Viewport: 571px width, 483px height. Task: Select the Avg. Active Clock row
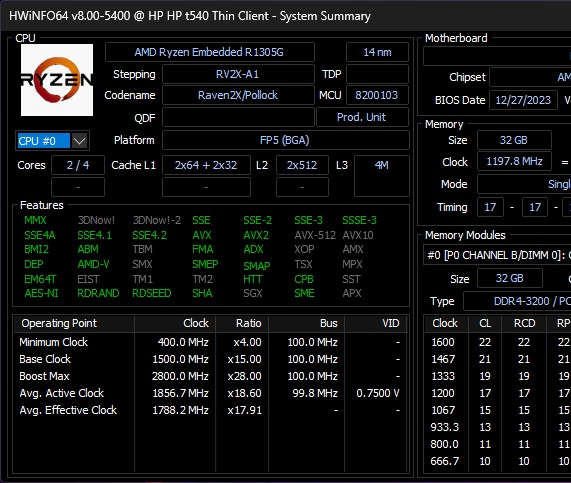tap(210, 393)
